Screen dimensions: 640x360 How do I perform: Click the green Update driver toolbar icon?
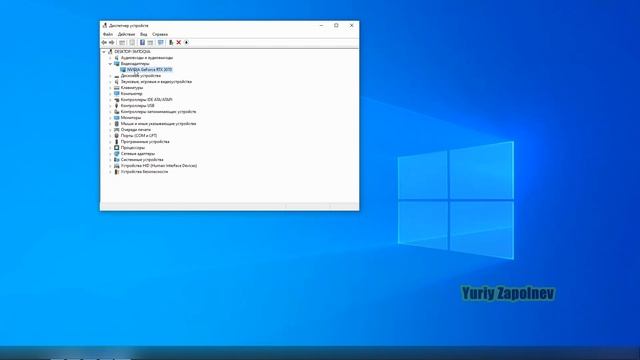(x=171, y=42)
